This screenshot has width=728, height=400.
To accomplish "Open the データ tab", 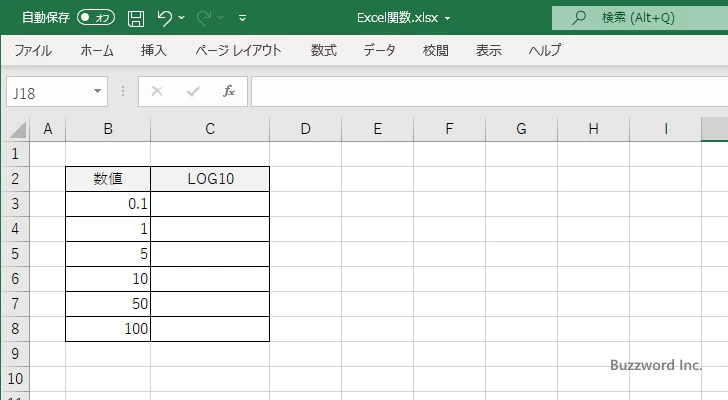I will pos(379,50).
